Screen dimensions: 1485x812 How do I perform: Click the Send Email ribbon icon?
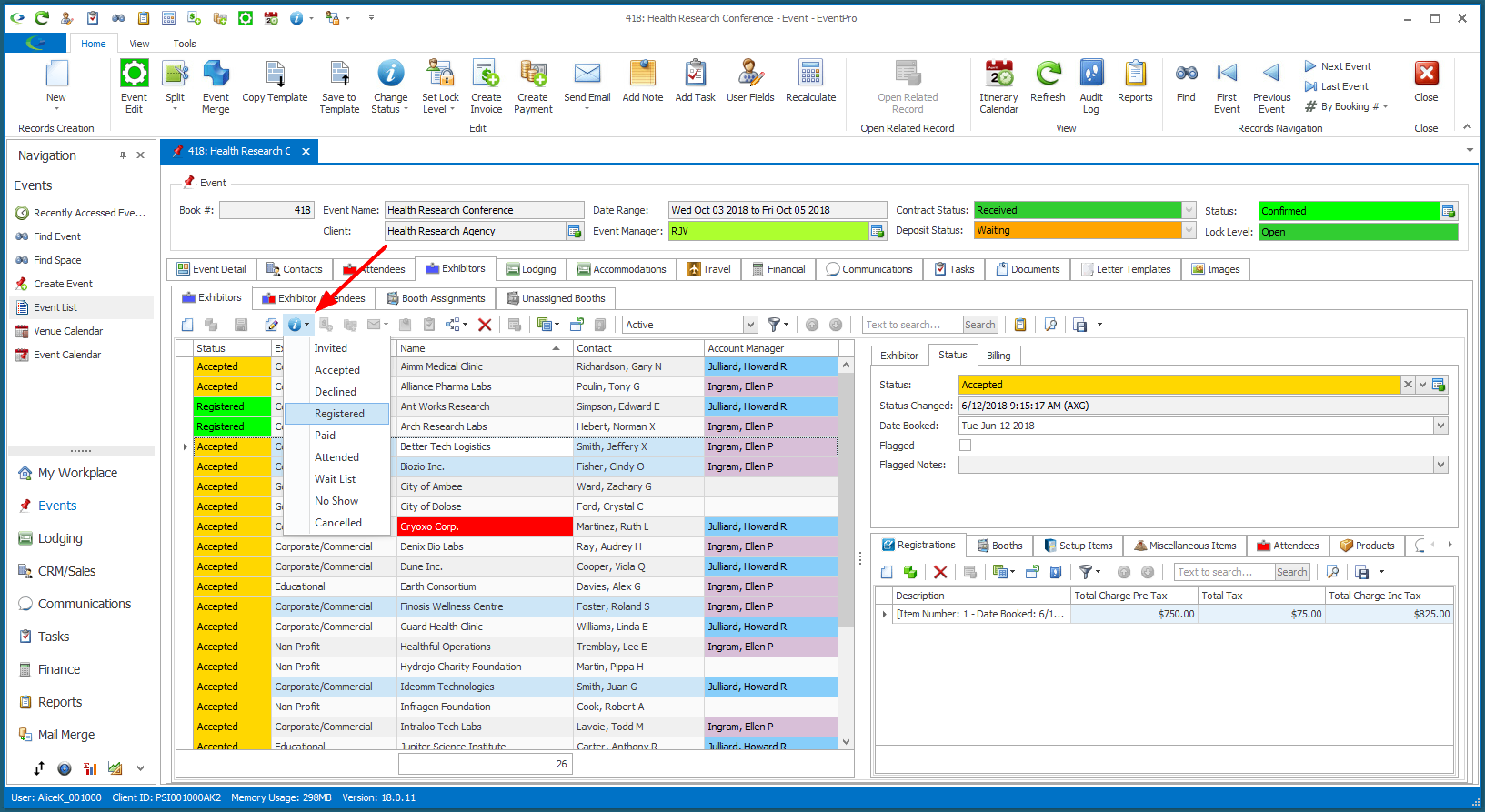tap(587, 85)
